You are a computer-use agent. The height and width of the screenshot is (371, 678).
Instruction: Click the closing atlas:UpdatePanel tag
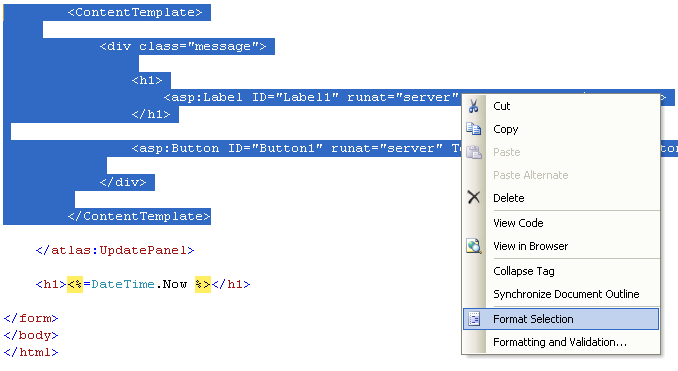pyautogui.click(x=115, y=250)
